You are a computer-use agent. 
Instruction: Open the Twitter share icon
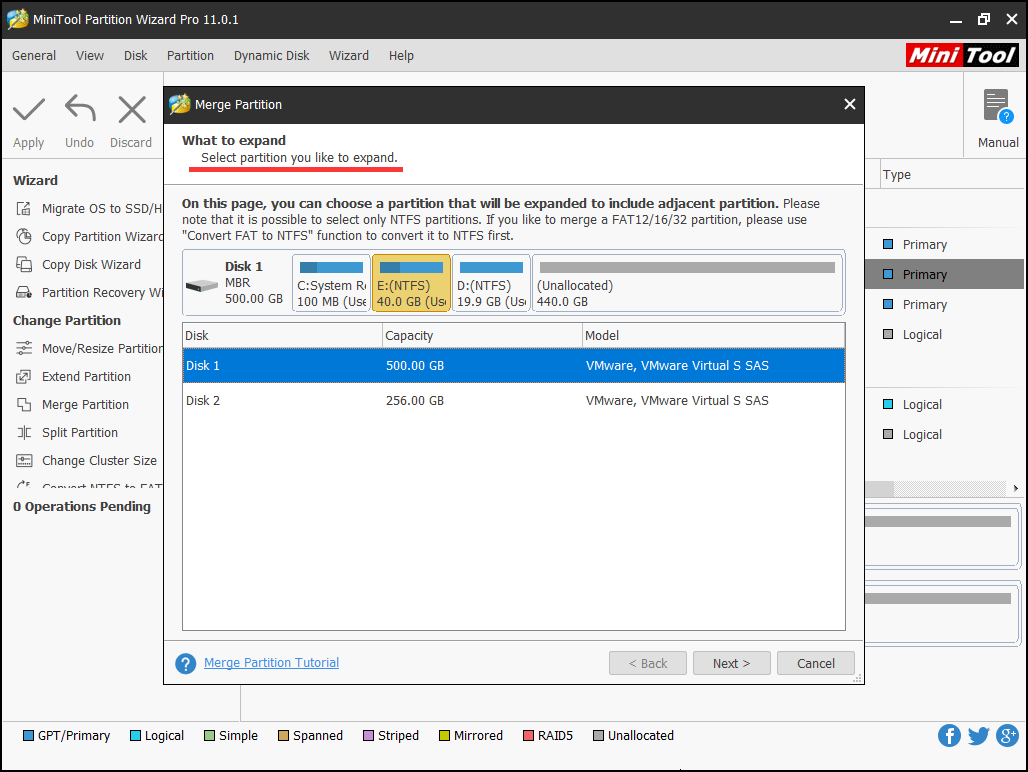(x=978, y=735)
